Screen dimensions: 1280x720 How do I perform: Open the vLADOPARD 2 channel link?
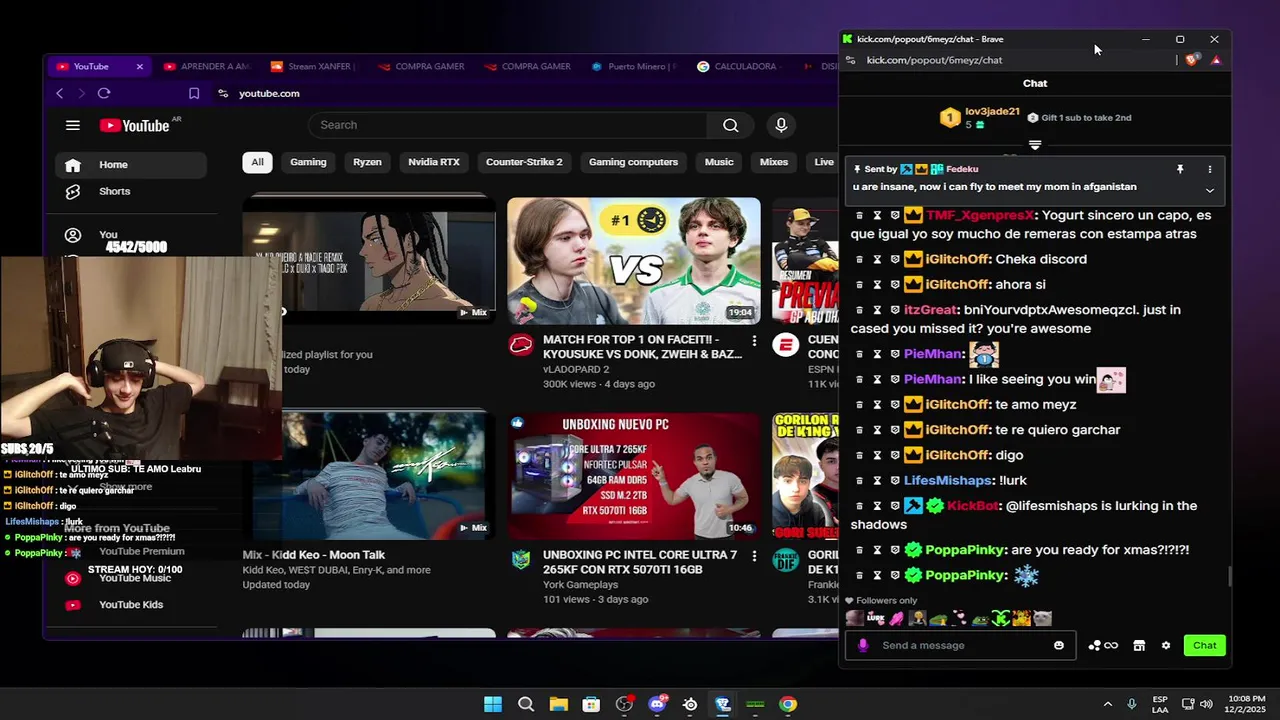tap(575, 369)
